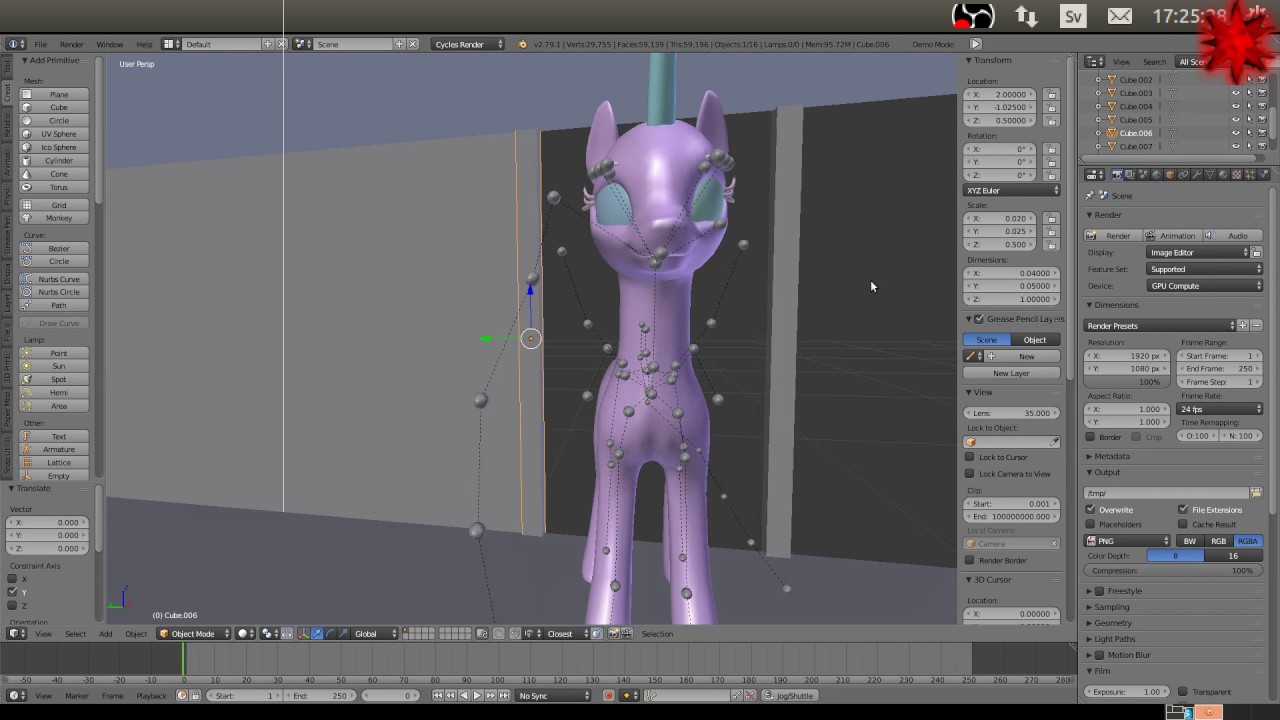Uncheck the File Extensions option
1280x720 pixels.
(x=1183, y=510)
